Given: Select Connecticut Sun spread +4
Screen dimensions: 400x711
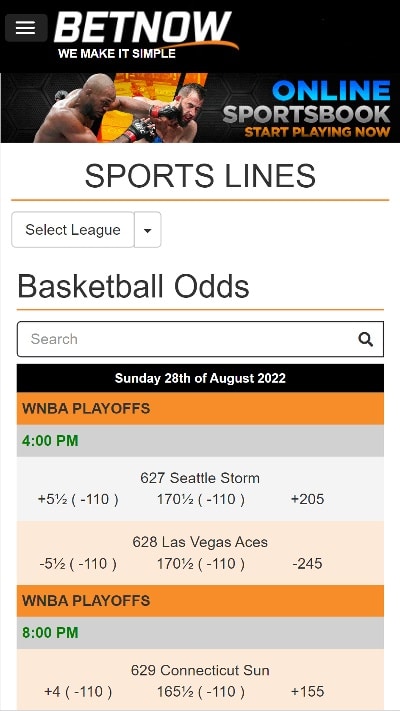Looking at the screenshot, I should coord(78,692).
